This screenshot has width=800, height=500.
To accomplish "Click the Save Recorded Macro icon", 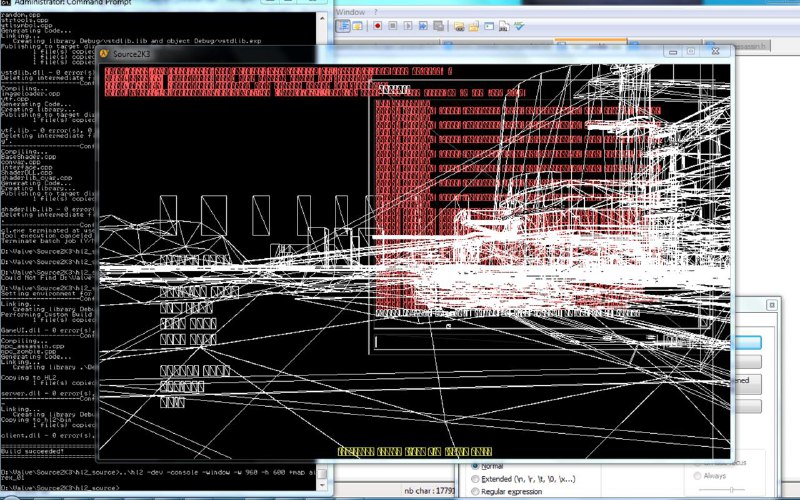I will coord(438,26).
